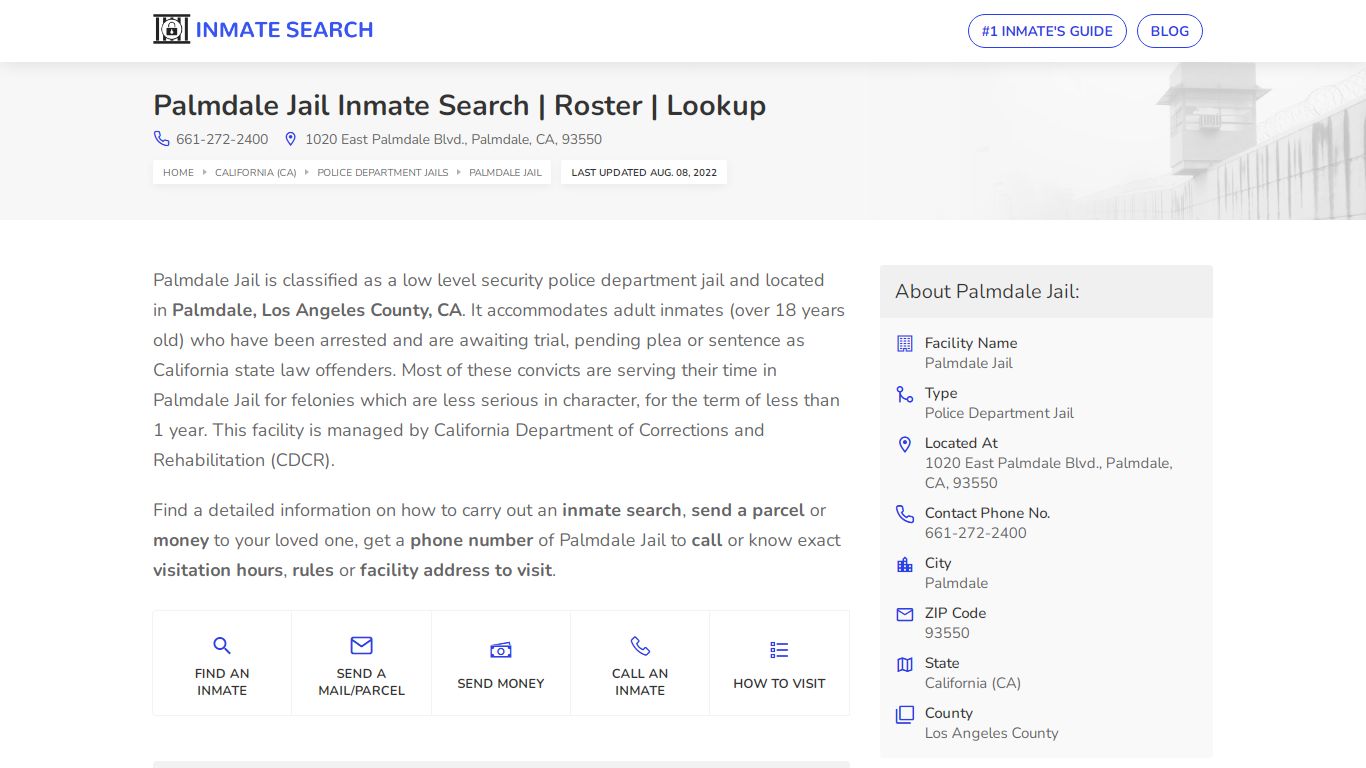Click the State map icon

[905, 664]
